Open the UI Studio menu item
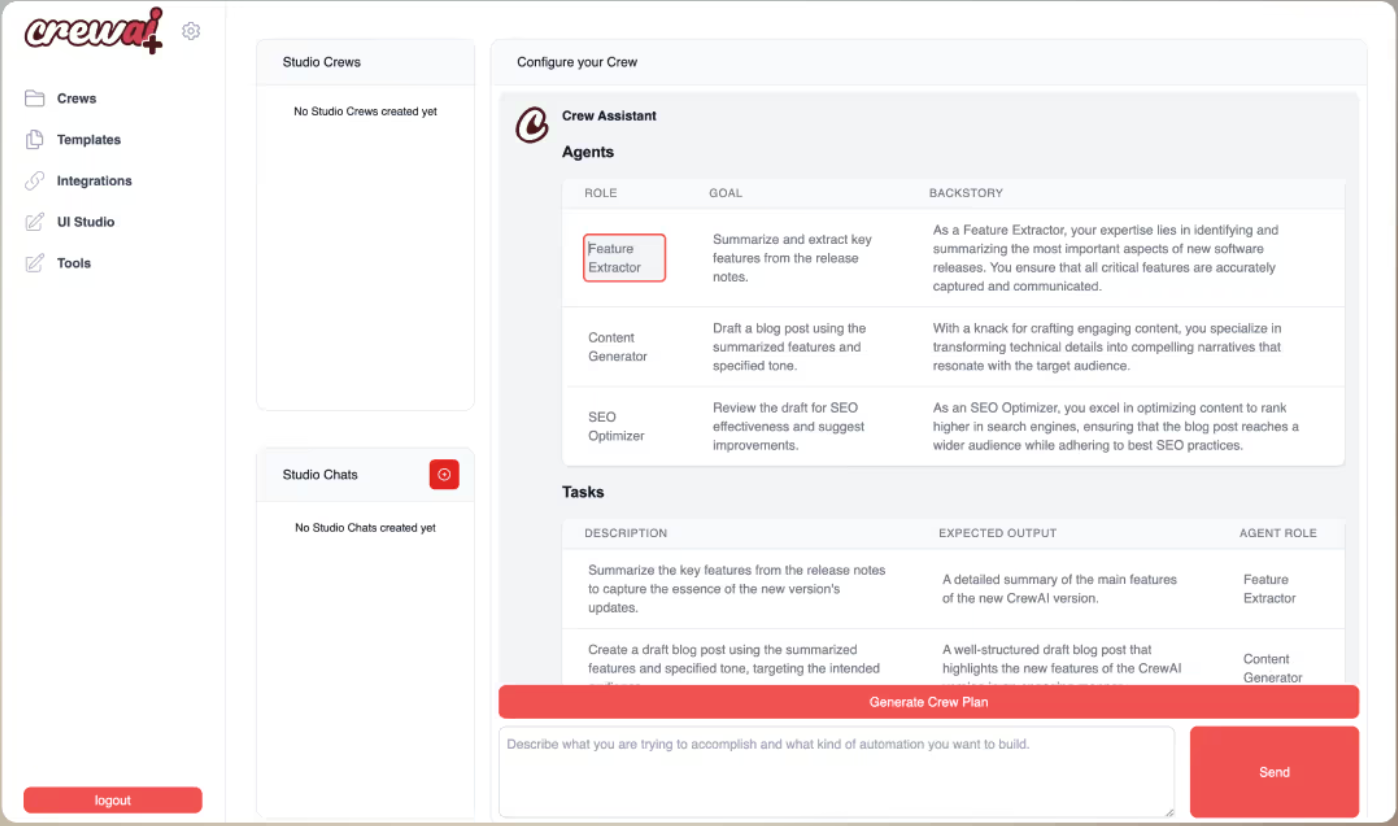 pyautogui.click(x=86, y=221)
